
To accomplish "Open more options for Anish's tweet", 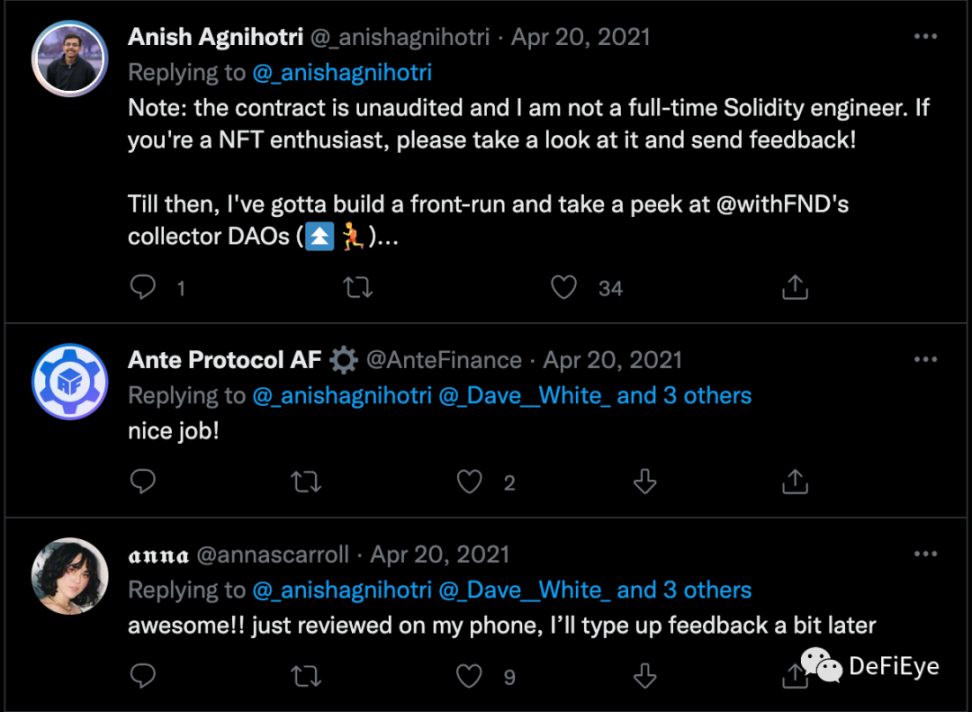I will 926,37.
